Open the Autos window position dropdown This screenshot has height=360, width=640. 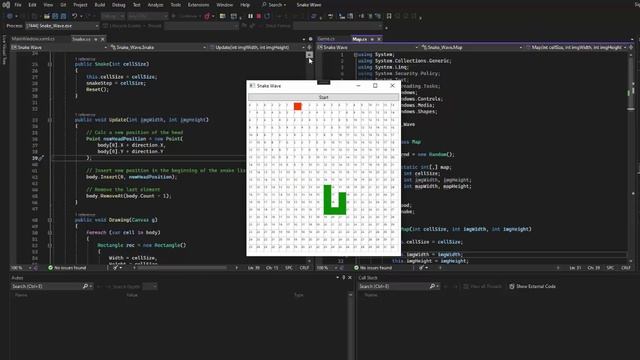pos(338,278)
